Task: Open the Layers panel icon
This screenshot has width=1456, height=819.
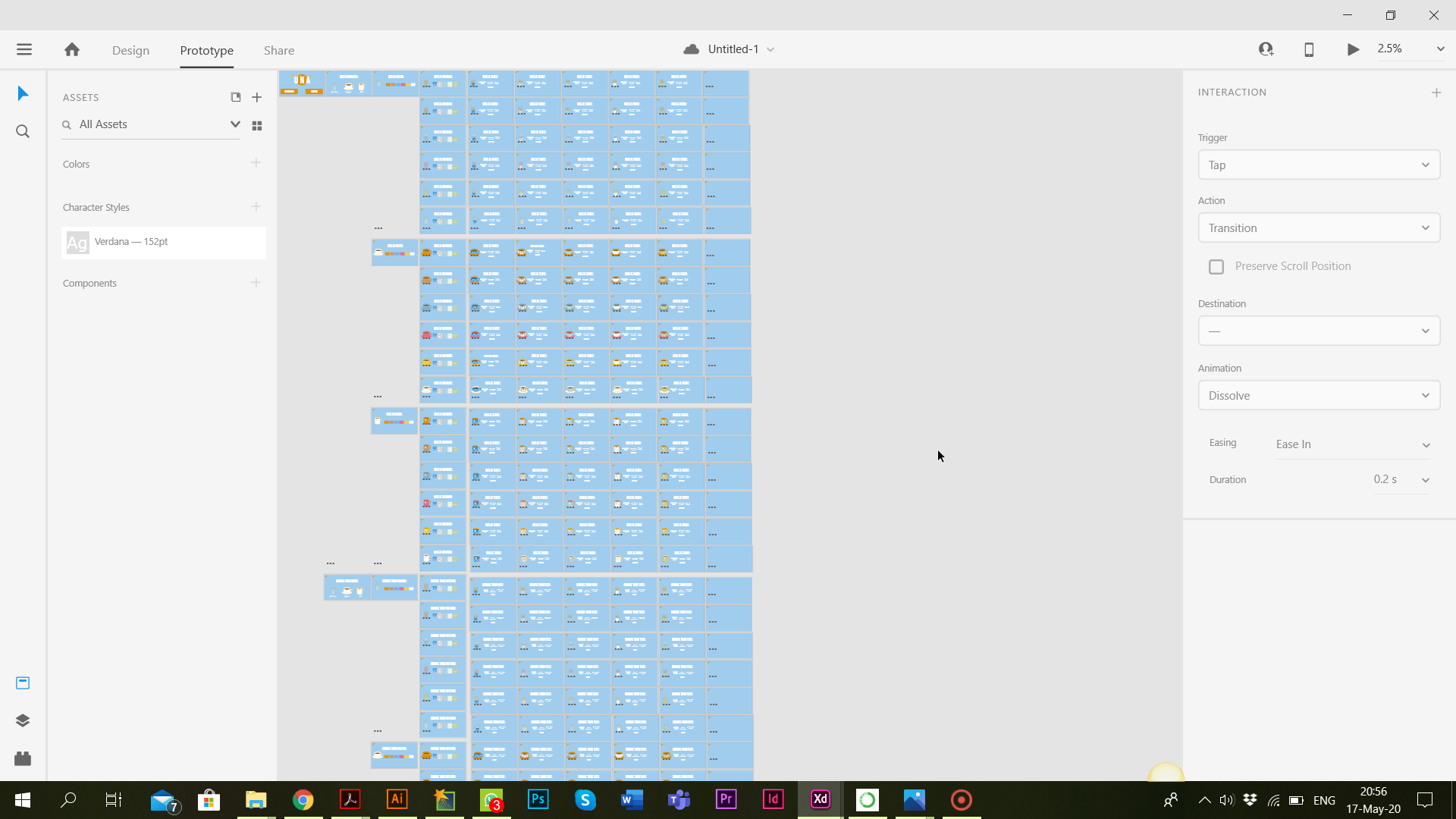Action: [23, 720]
